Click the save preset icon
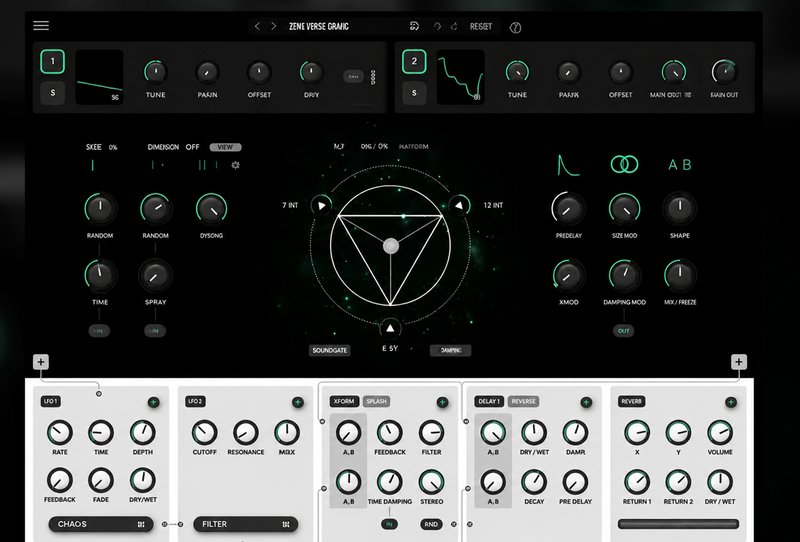The width and height of the screenshot is (800, 542). 414,26
